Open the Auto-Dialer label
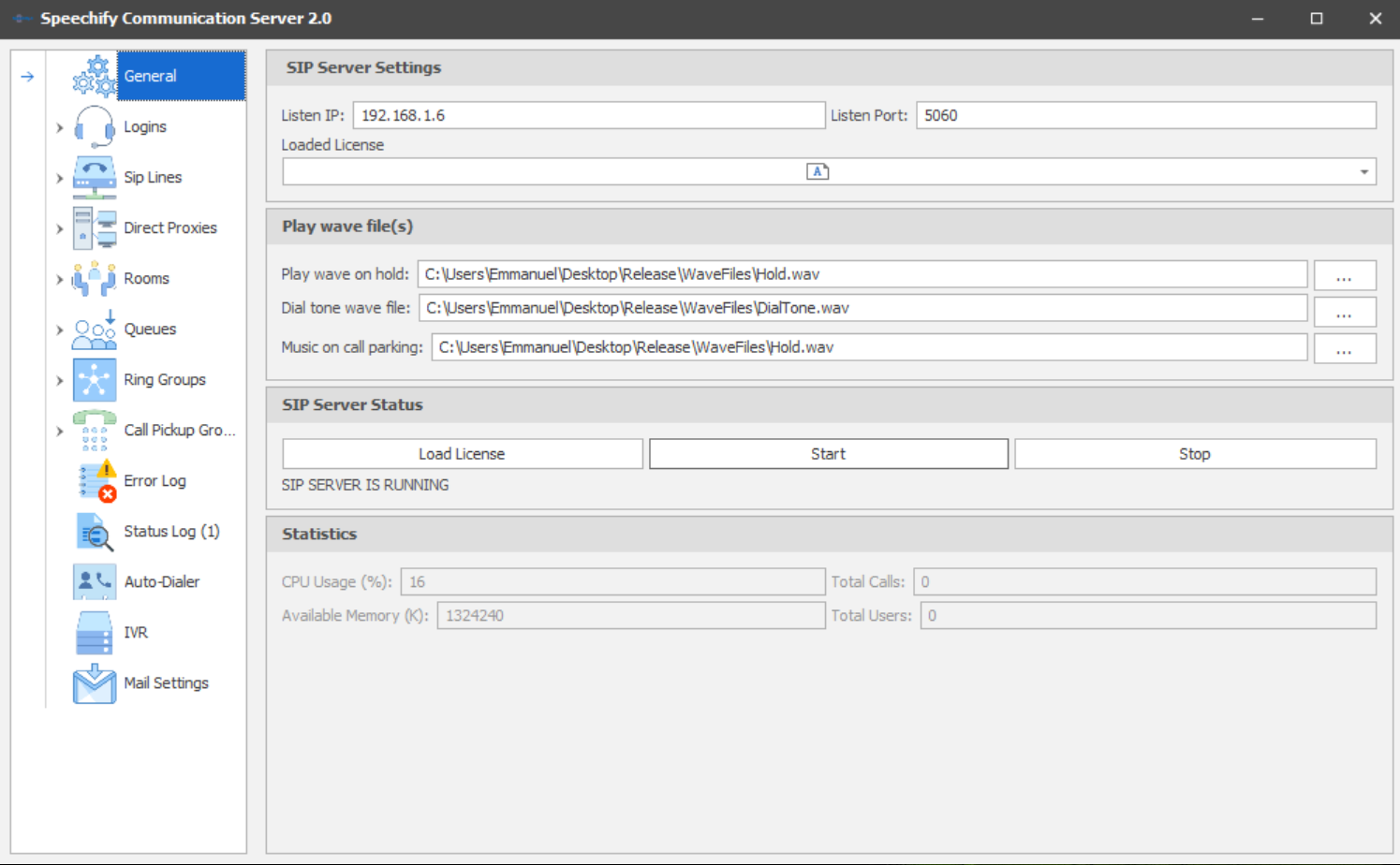Viewport: 1400px width, 865px height. point(162,581)
